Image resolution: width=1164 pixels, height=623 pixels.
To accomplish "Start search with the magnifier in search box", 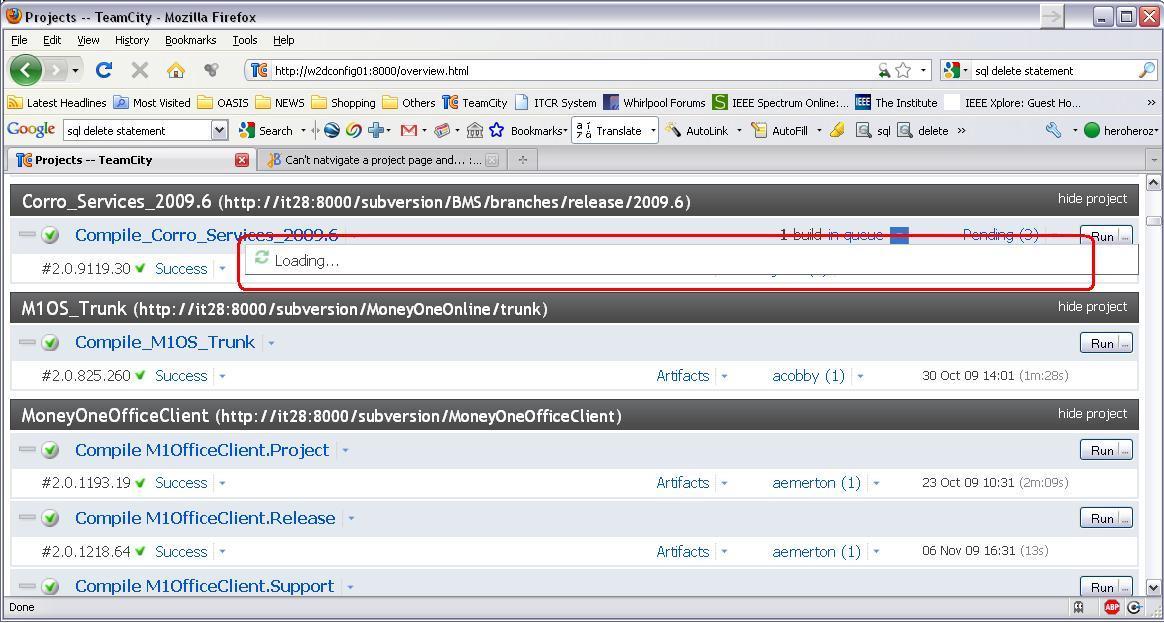I will point(1146,71).
